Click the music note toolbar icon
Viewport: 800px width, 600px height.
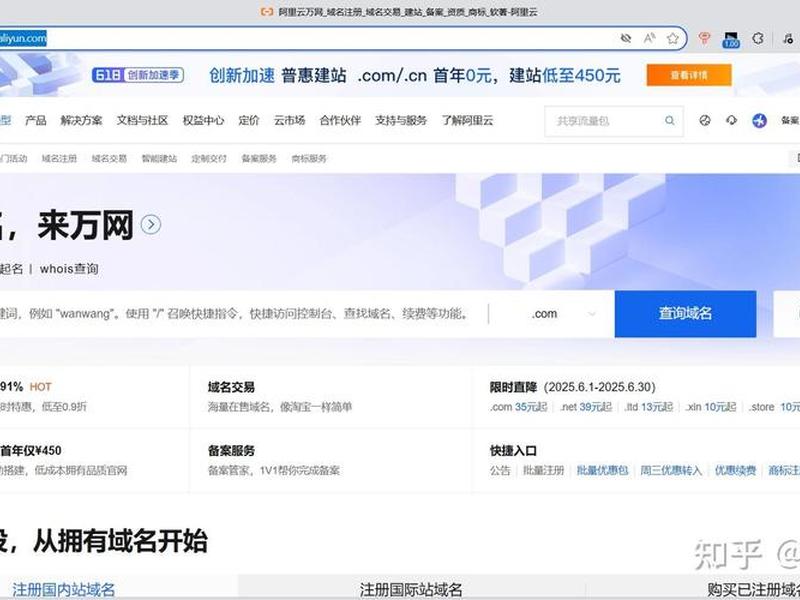pos(788,38)
